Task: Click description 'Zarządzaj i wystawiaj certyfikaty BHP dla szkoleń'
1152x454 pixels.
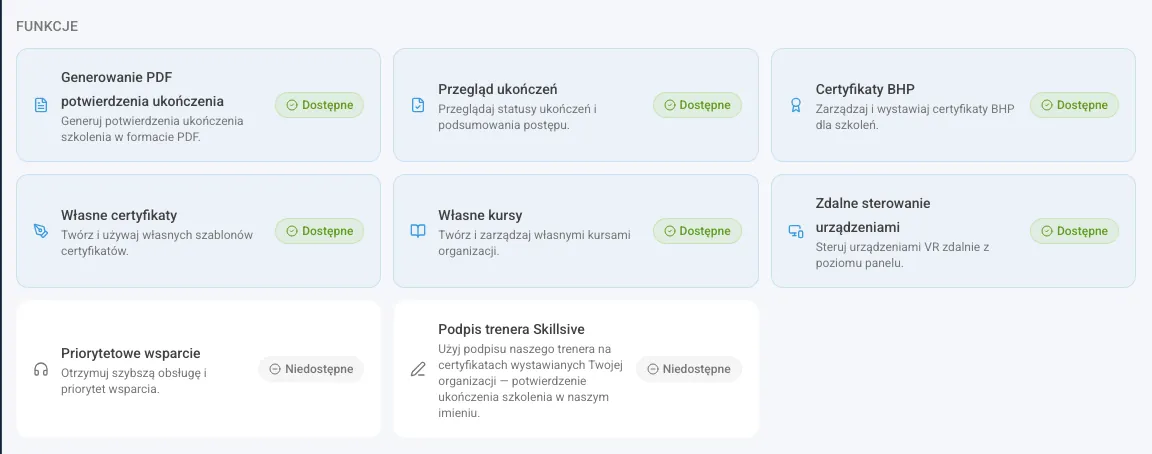Action: [915, 117]
